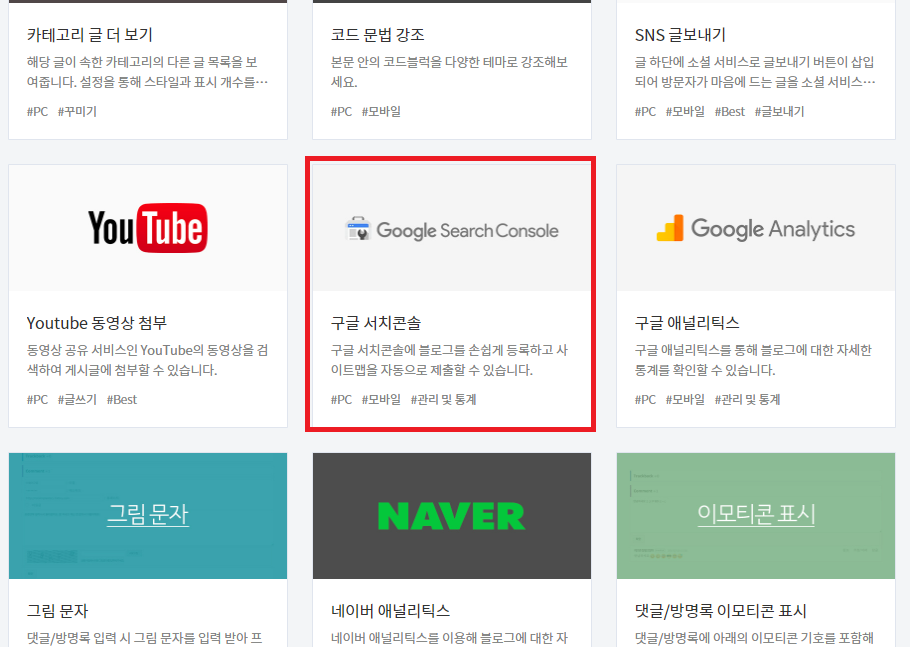Click the #Best tag under SNS 글보내기
Viewport: 910px width, 647px height.
[x=729, y=111]
